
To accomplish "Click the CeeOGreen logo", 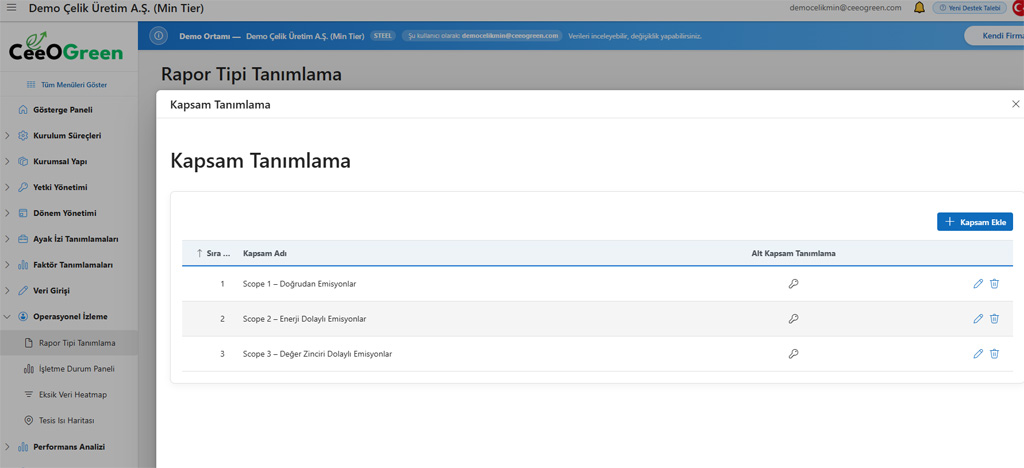I will pyautogui.click(x=66, y=46).
